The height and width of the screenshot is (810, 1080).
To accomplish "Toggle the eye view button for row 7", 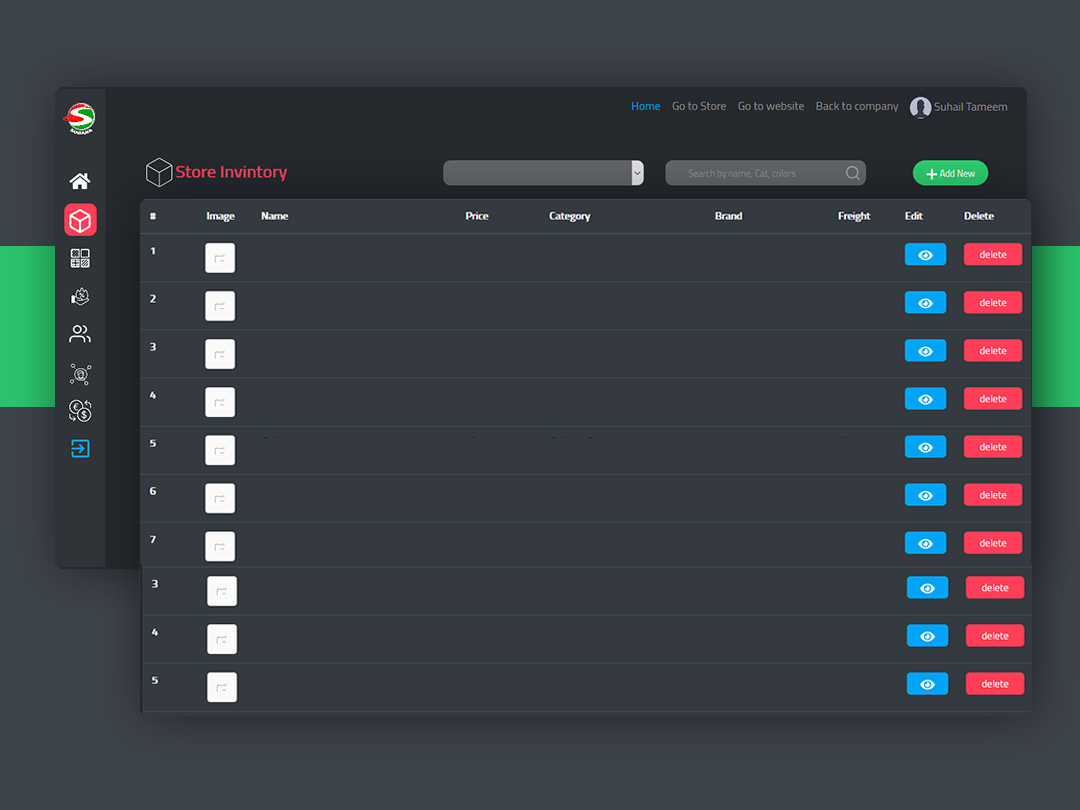I will coord(925,543).
